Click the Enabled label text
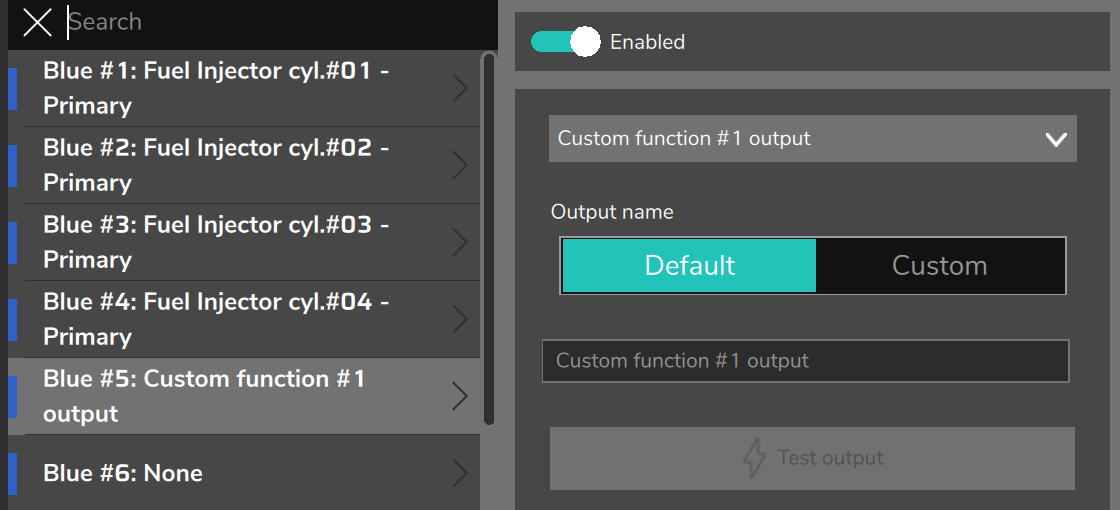Viewport: 1120px width, 510px height. (647, 42)
